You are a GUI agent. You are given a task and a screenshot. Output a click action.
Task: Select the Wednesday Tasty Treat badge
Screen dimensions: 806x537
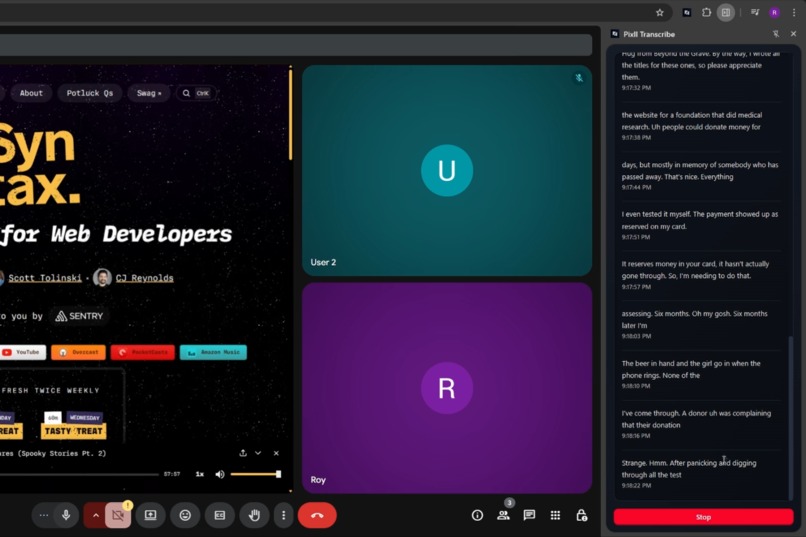[74, 425]
